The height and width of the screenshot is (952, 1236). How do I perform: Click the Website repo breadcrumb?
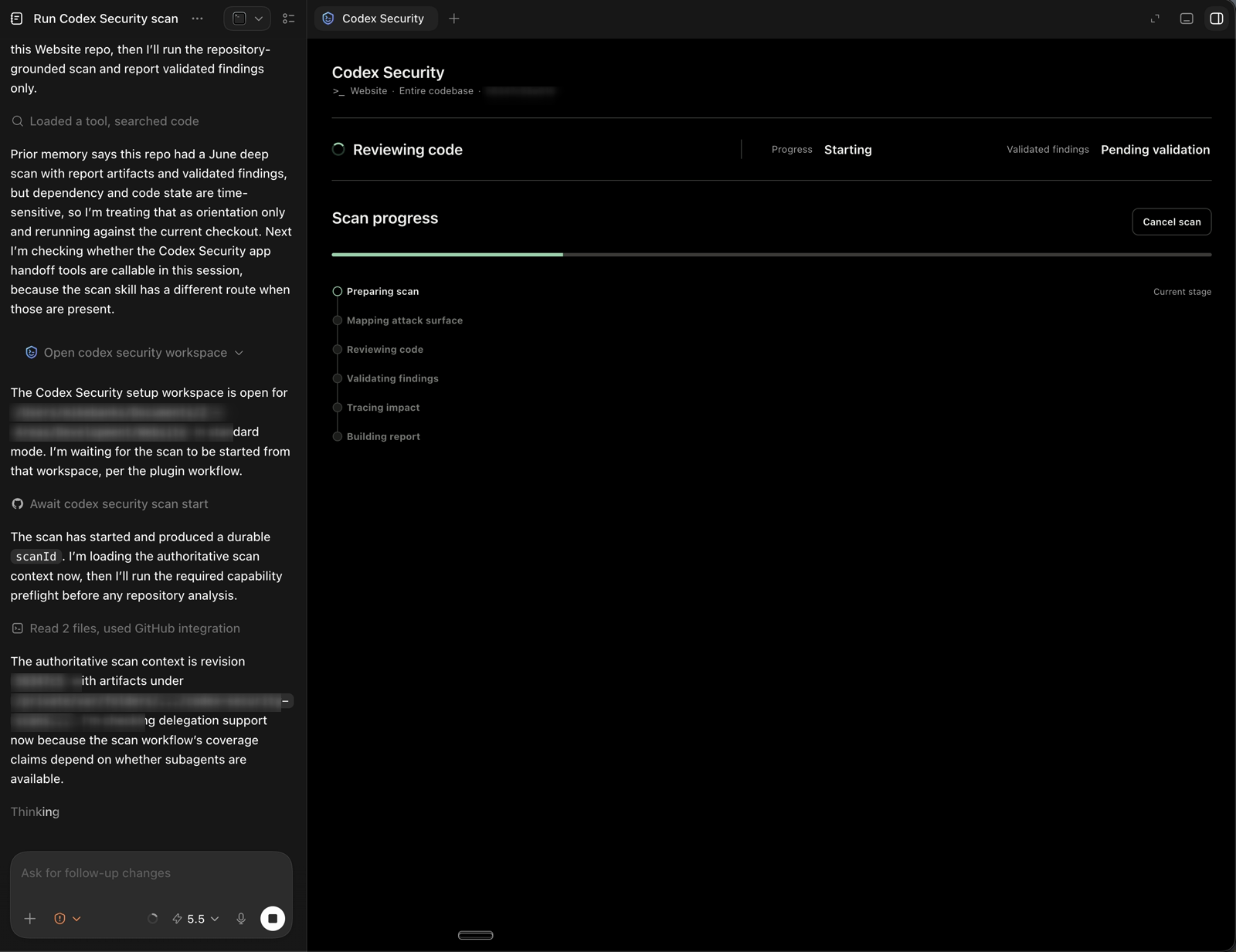coord(368,91)
